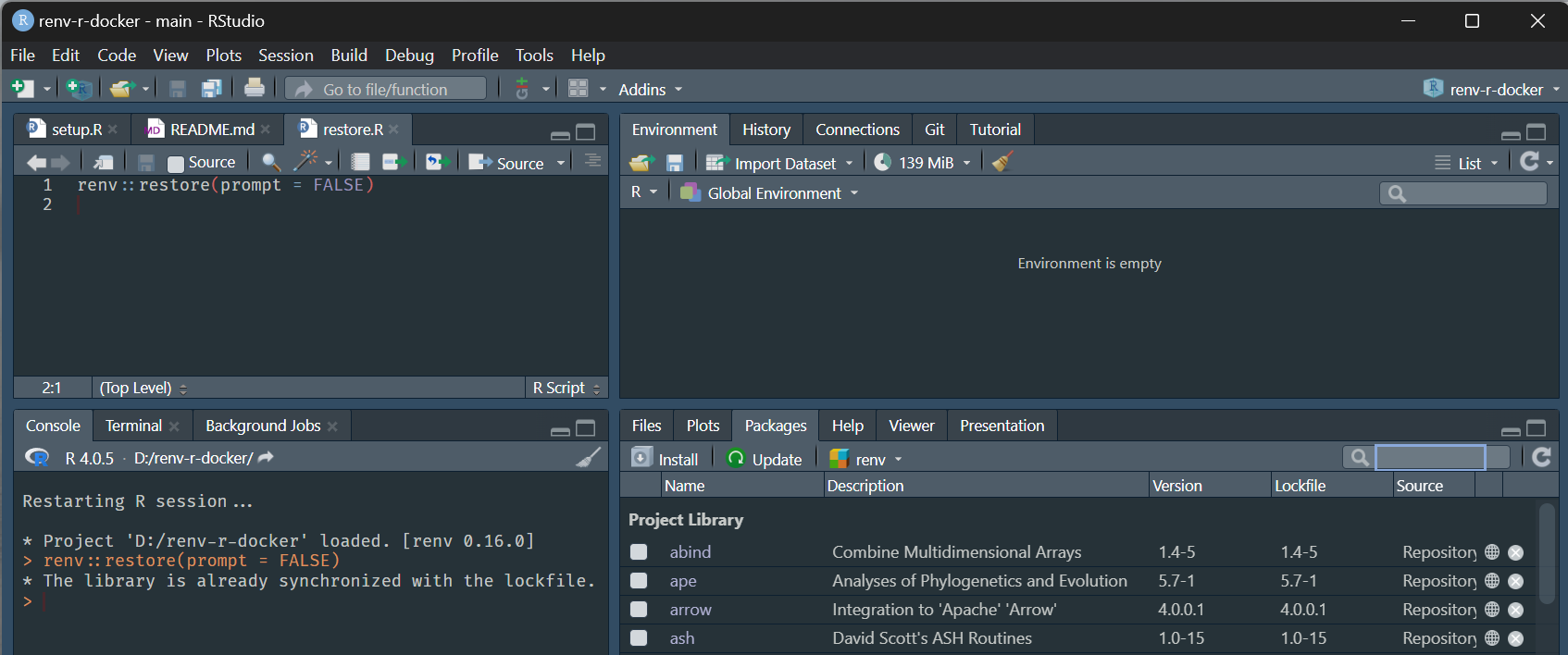This screenshot has width=1568, height=655.
Task: Click the Install packages button
Action: click(x=666, y=459)
